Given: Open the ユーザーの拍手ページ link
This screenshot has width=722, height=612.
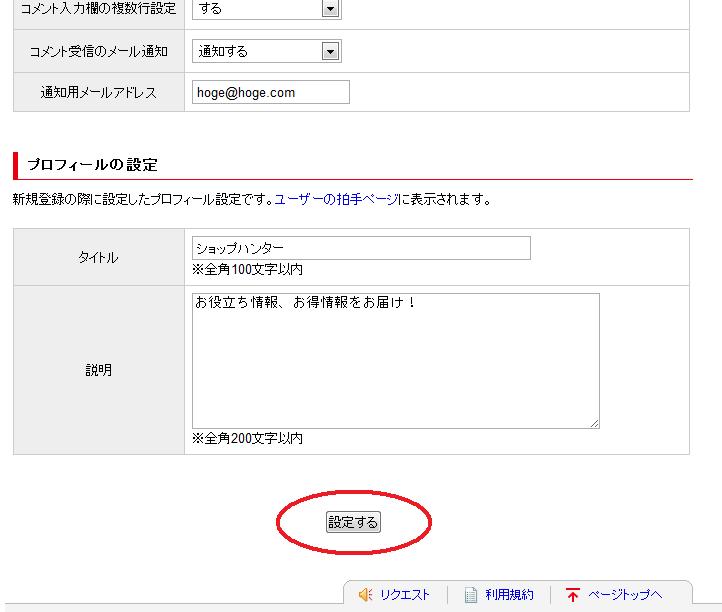Looking at the screenshot, I should [x=336, y=199].
